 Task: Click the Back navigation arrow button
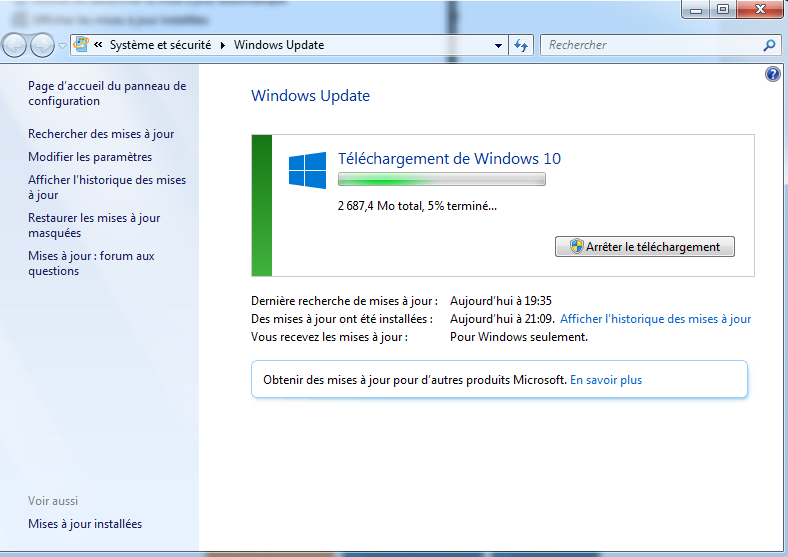[x=14, y=46]
